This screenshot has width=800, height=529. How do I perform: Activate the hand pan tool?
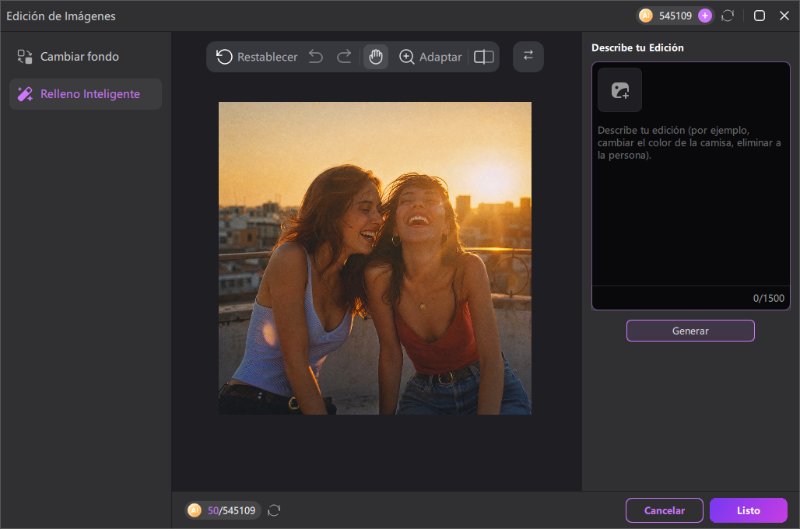pos(376,57)
